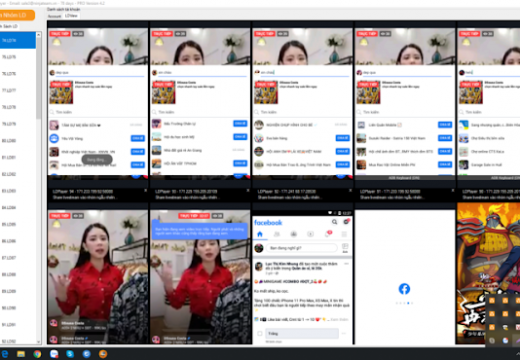
Task: Click the 'Bạn đang nghĩ gì?' post input
Action: 301,248
